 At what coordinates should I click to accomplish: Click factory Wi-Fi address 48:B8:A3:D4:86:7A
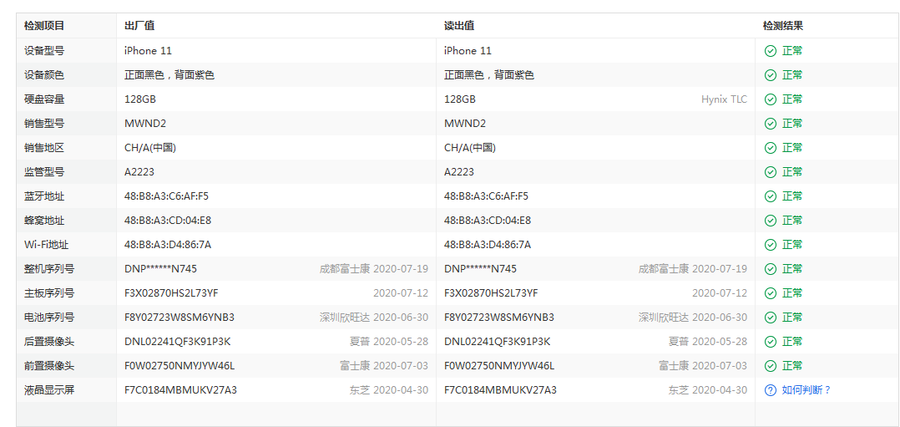coord(168,245)
